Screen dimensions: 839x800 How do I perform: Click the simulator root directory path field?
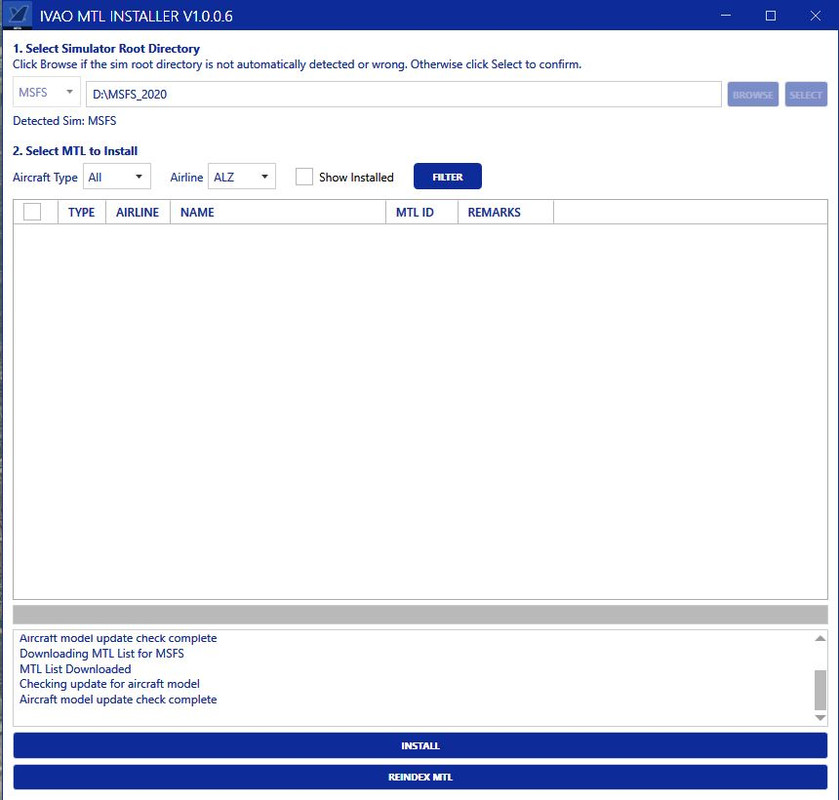click(403, 94)
